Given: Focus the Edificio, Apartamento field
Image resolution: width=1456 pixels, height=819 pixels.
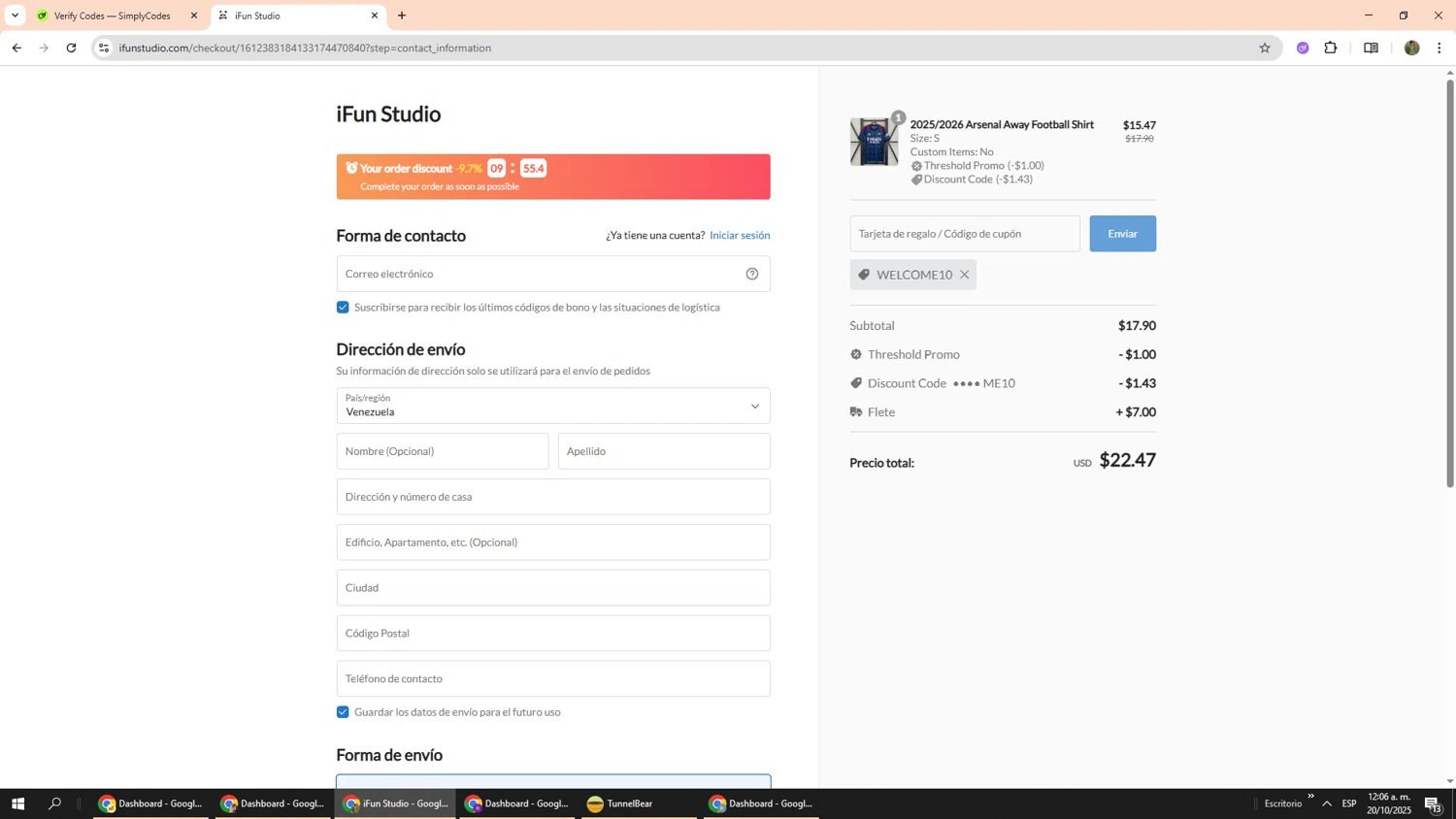Looking at the screenshot, I should click(553, 542).
